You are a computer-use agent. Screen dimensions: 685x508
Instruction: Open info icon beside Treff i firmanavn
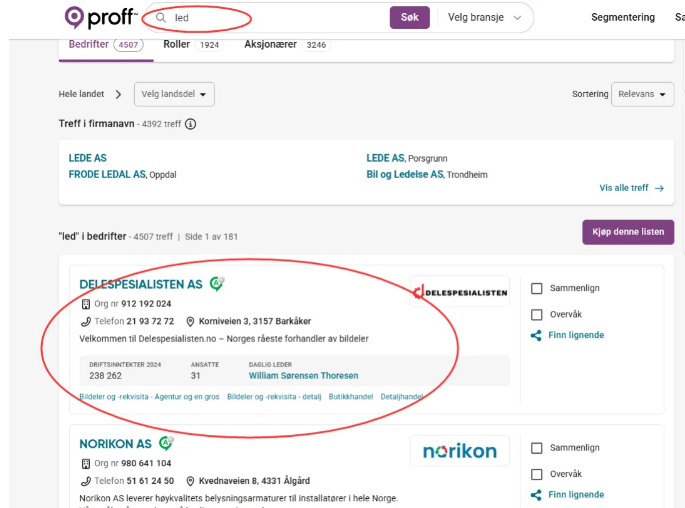click(190, 124)
